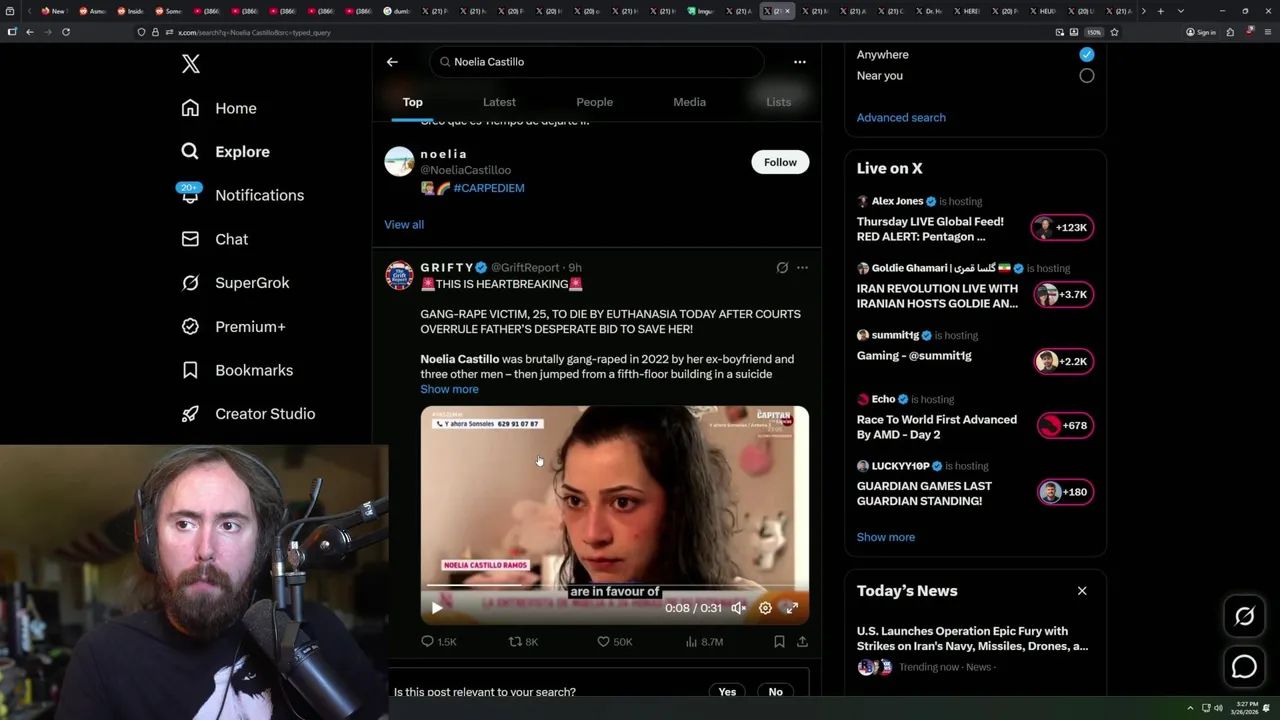Switch to the People tab
Screen dimensions: 1280x720
594,102
